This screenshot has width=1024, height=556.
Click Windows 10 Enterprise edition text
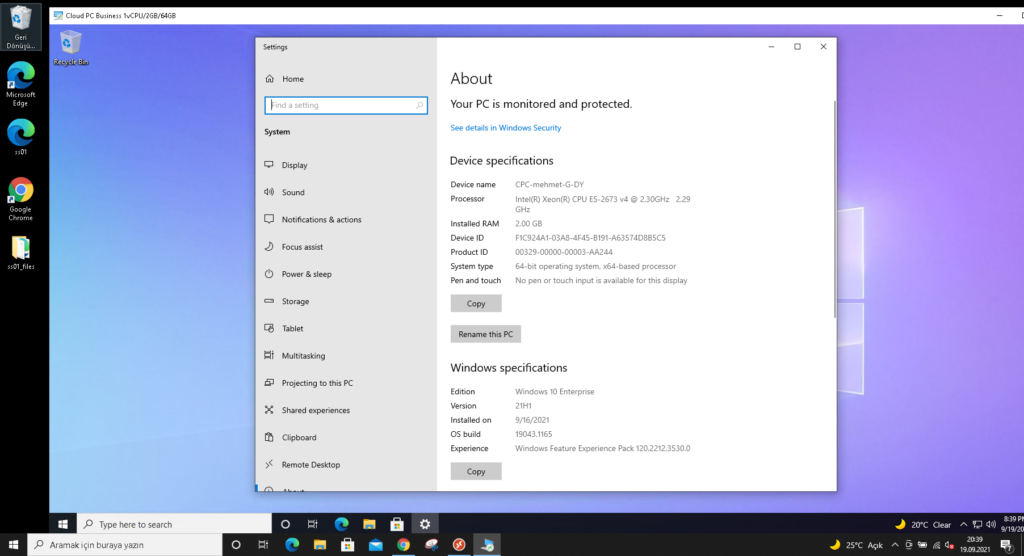554,392
